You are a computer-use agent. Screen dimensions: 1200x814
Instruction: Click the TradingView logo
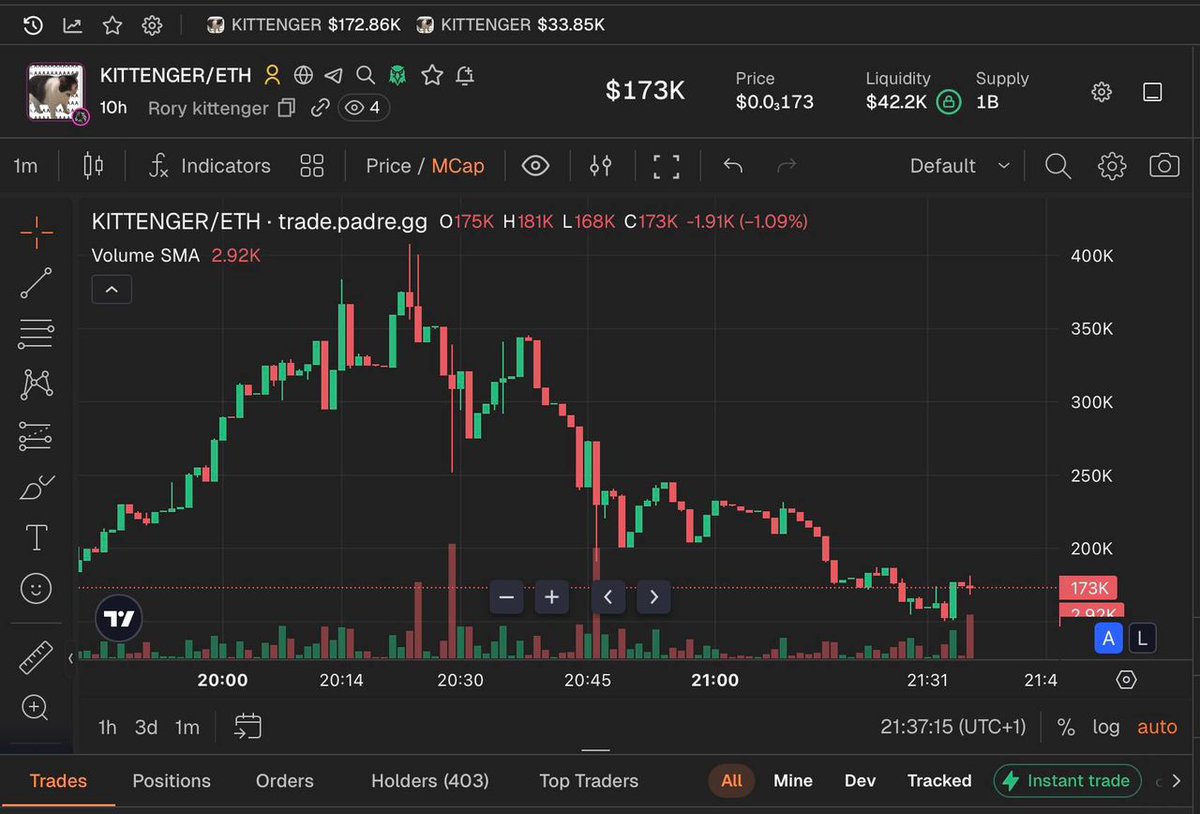(119, 620)
